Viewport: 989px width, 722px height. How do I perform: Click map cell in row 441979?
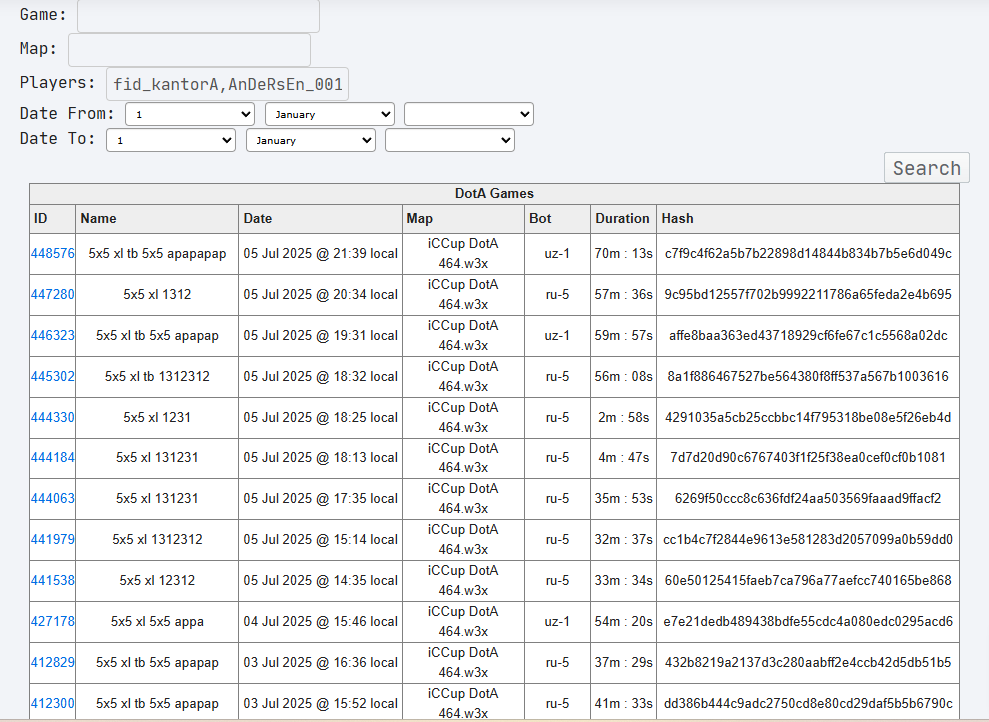(463, 539)
